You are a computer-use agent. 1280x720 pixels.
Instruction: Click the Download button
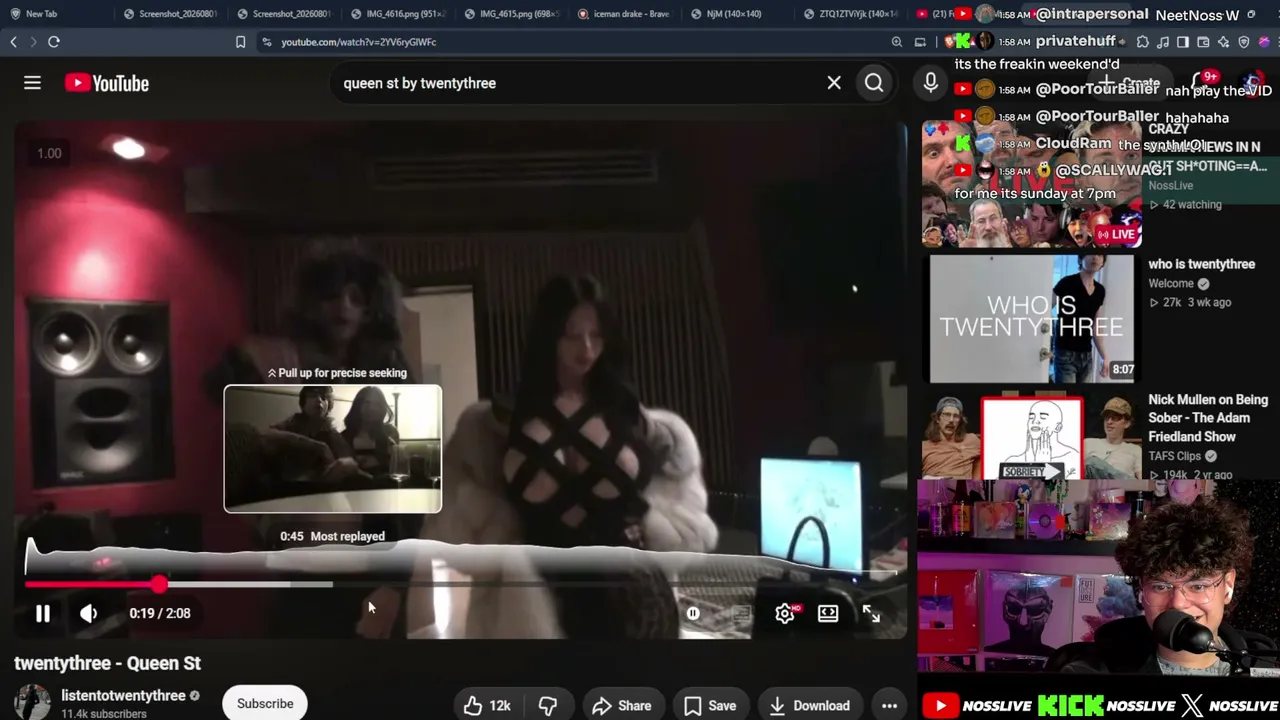810,706
